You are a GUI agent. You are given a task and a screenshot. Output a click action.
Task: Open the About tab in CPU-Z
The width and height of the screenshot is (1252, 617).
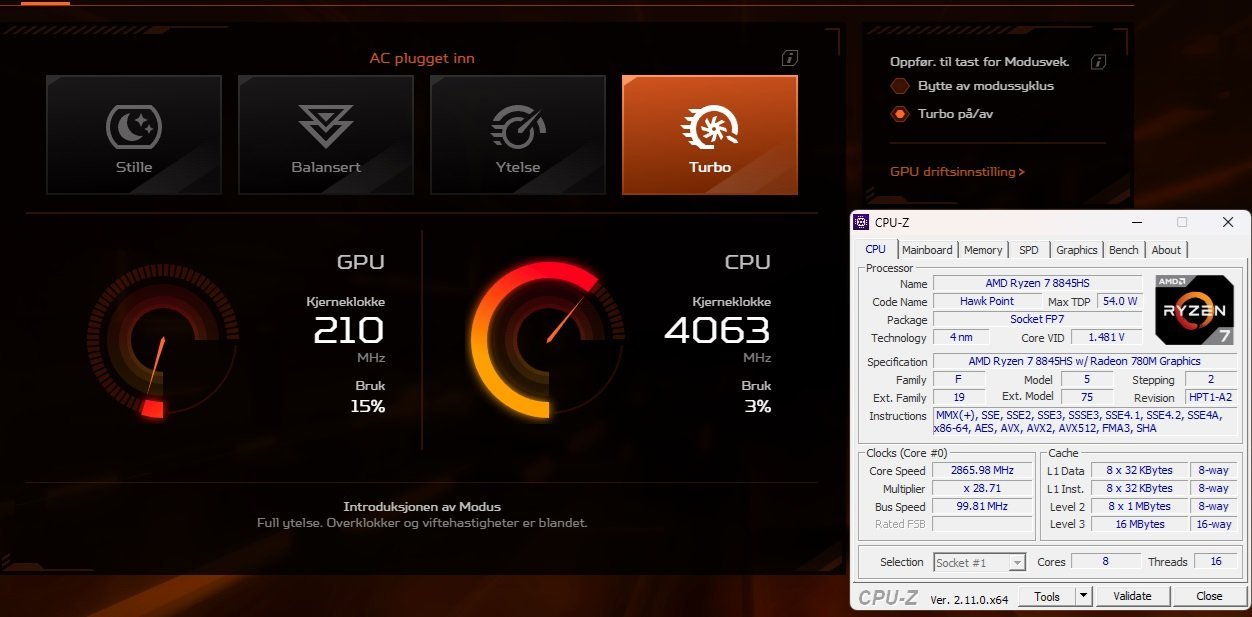[1166, 250]
